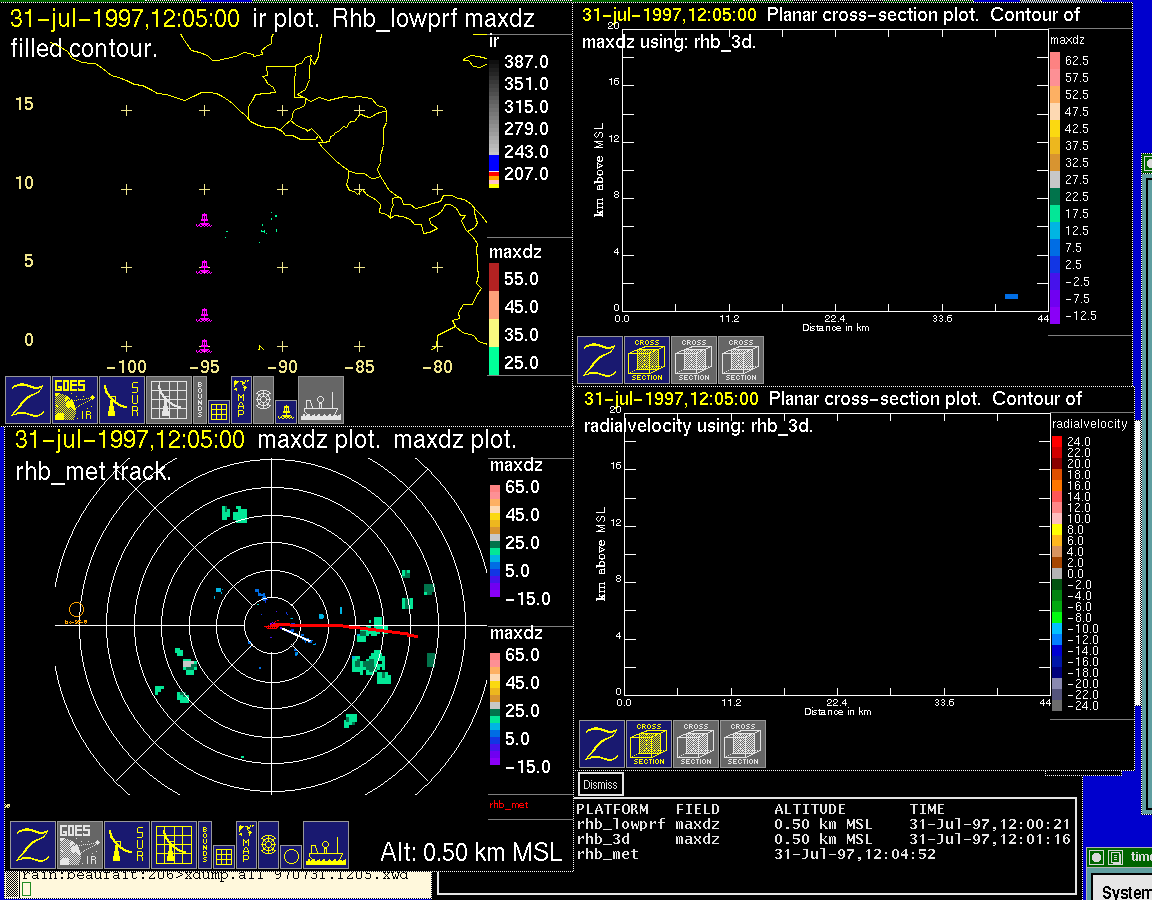Select the GOES IR satellite icon in top plot
1152x900 pixels.
76,400
